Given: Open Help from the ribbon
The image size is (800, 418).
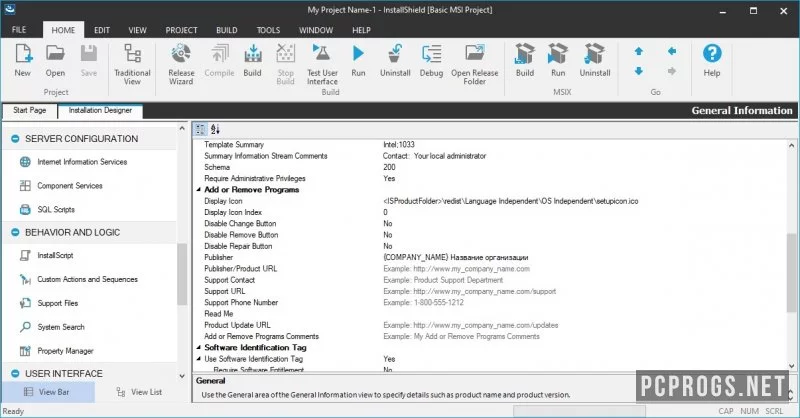Looking at the screenshot, I should pos(712,60).
